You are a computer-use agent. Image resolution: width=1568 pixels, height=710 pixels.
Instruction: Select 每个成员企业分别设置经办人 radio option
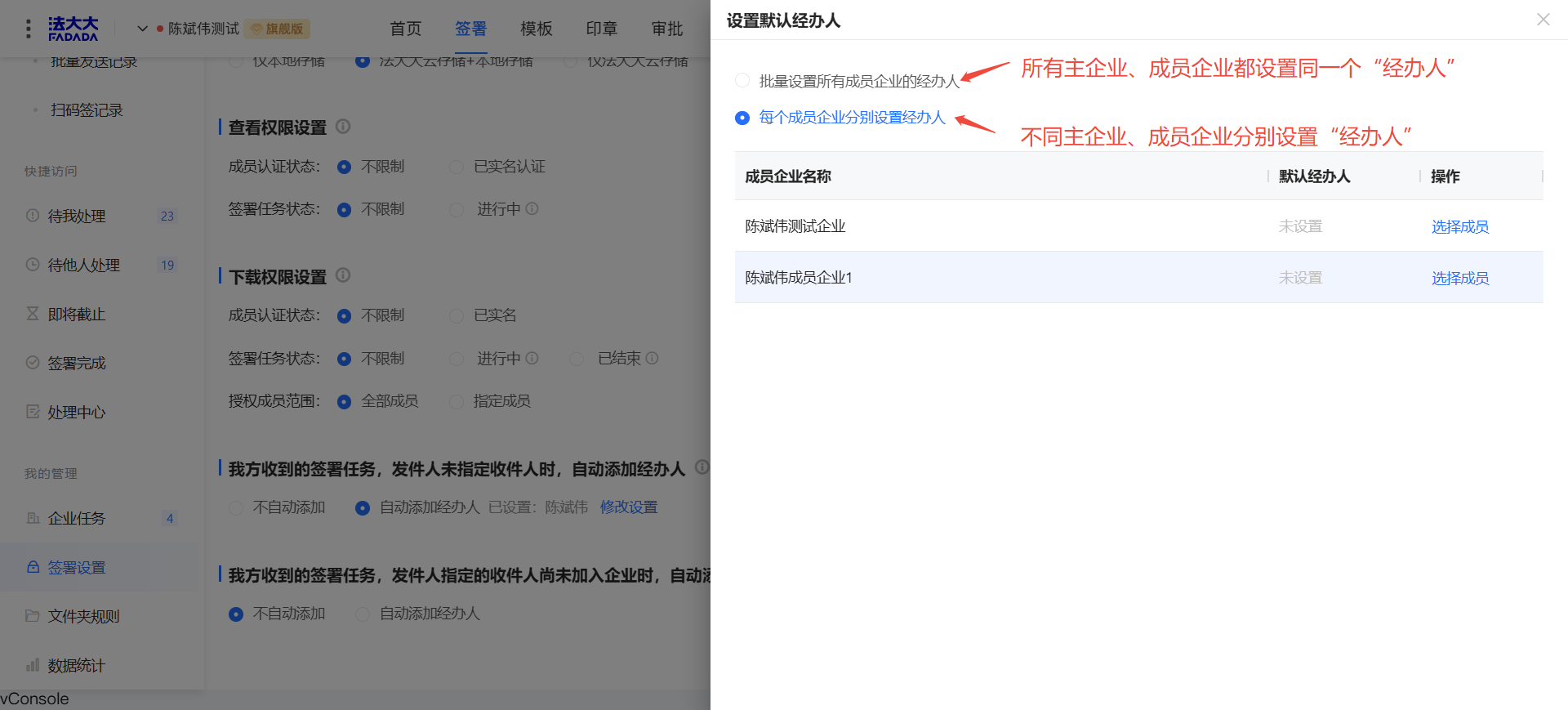pyautogui.click(x=742, y=118)
